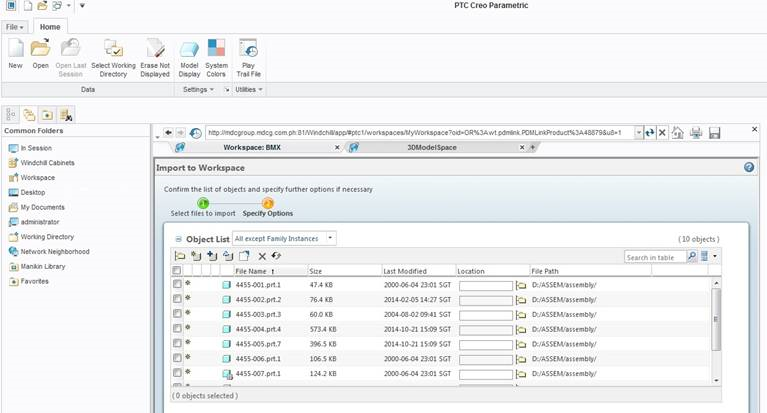Switch to Workspace: BMX tab
767x413 pixels.
(x=252, y=147)
